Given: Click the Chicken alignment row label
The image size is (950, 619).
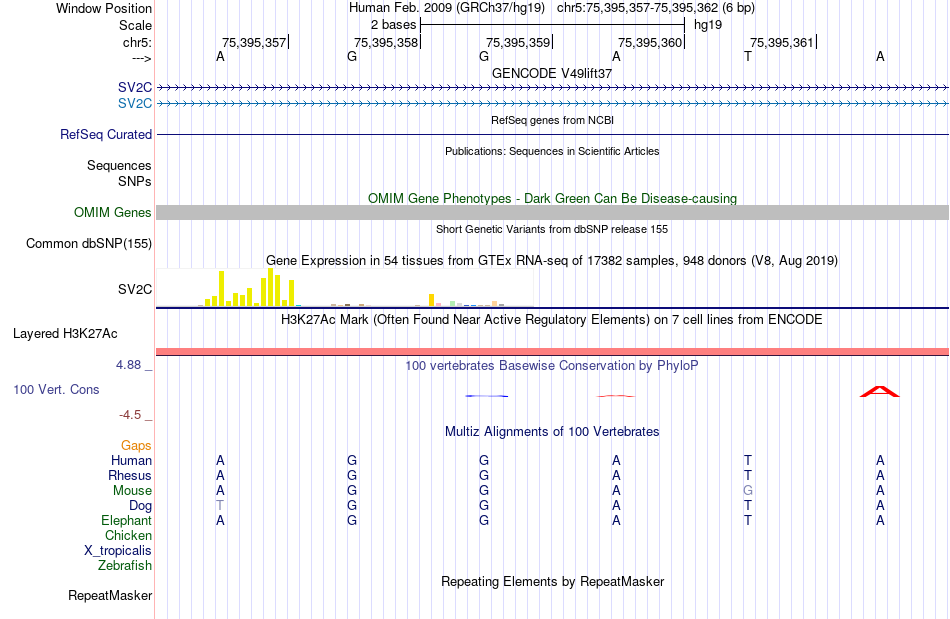Looking at the screenshot, I should point(128,535).
